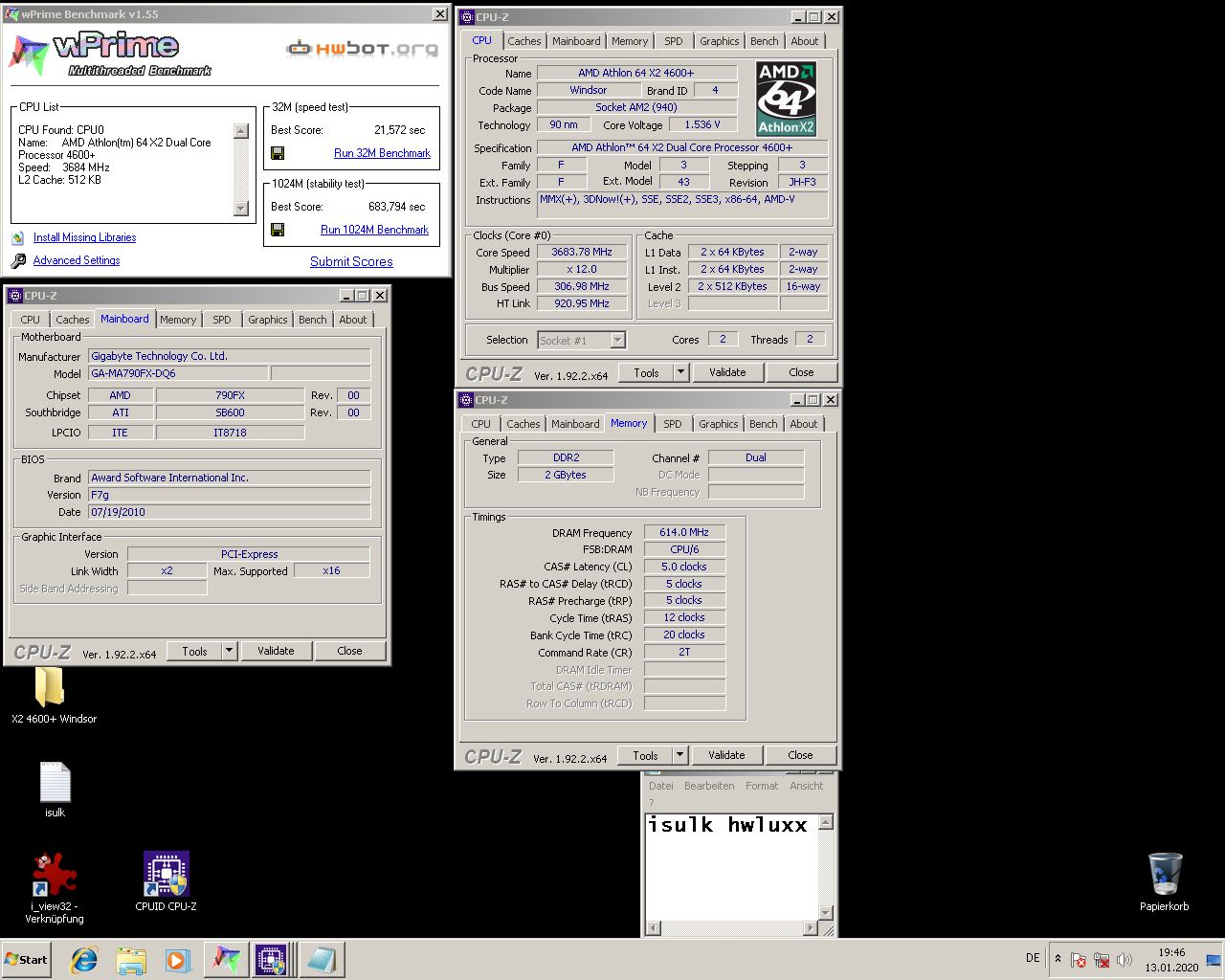Open Bench tab in Mainboard CPU-Z window

312,320
